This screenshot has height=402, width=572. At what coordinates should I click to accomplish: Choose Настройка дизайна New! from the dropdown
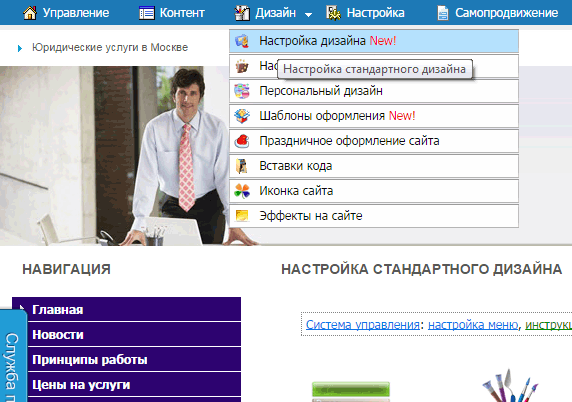[x=374, y=41]
